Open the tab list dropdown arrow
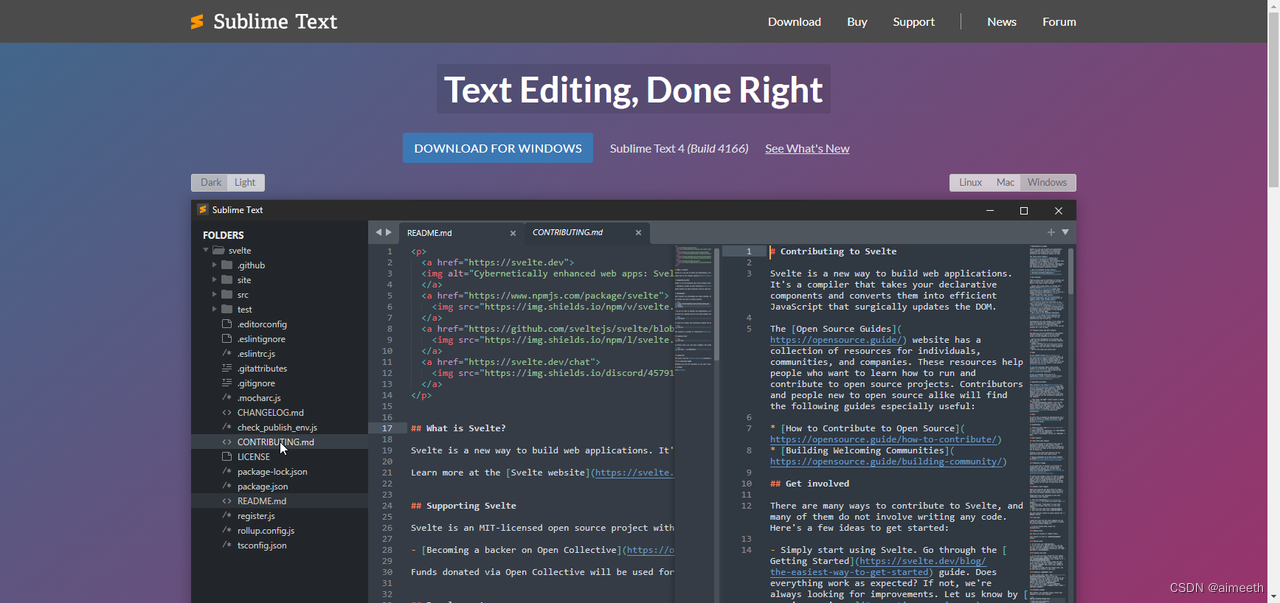1280x603 pixels. click(1065, 232)
